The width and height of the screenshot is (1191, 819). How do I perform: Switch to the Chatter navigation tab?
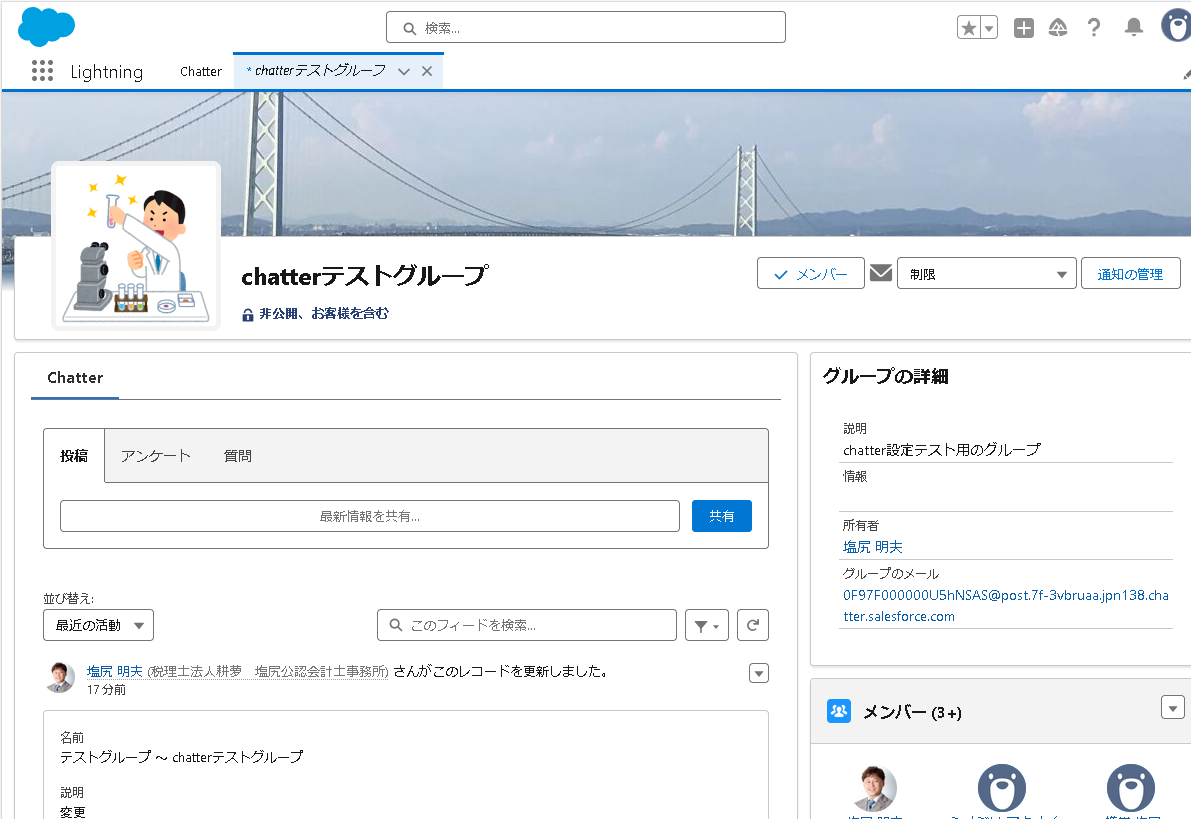[201, 71]
